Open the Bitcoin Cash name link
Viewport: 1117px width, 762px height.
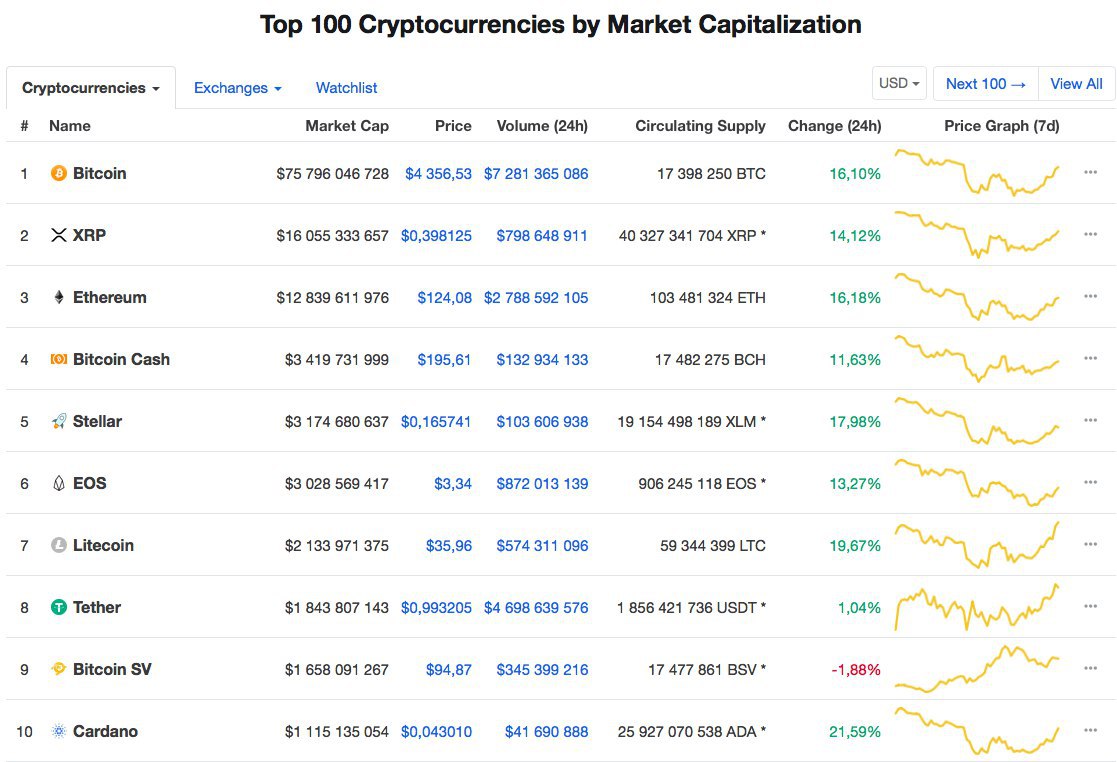[x=121, y=359]
